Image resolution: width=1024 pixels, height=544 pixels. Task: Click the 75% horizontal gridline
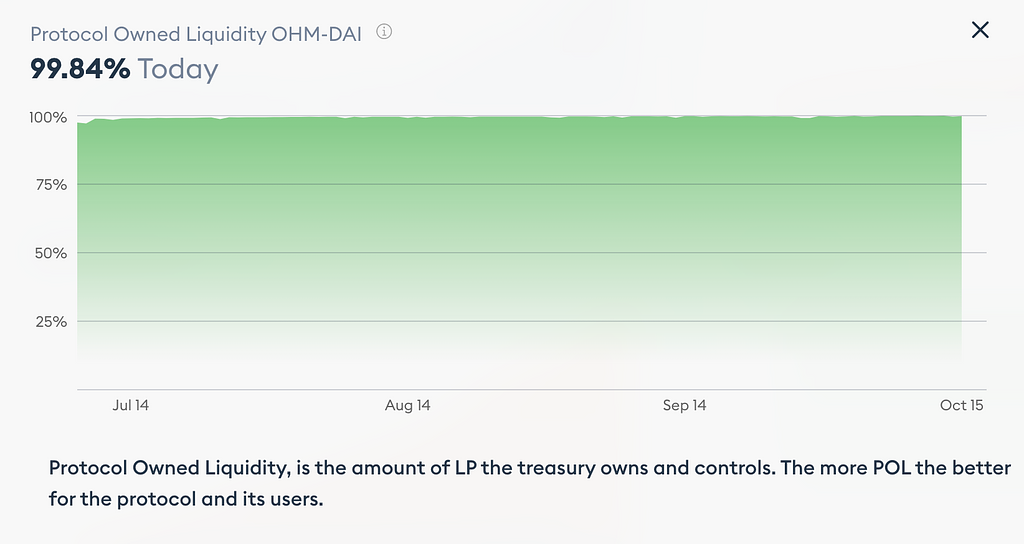coord(520,184)
